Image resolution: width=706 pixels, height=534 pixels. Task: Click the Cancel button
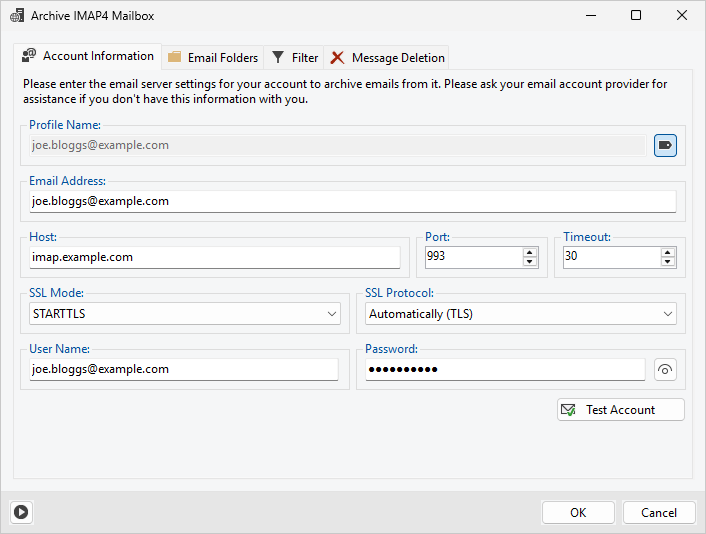[x=659, y=512]
